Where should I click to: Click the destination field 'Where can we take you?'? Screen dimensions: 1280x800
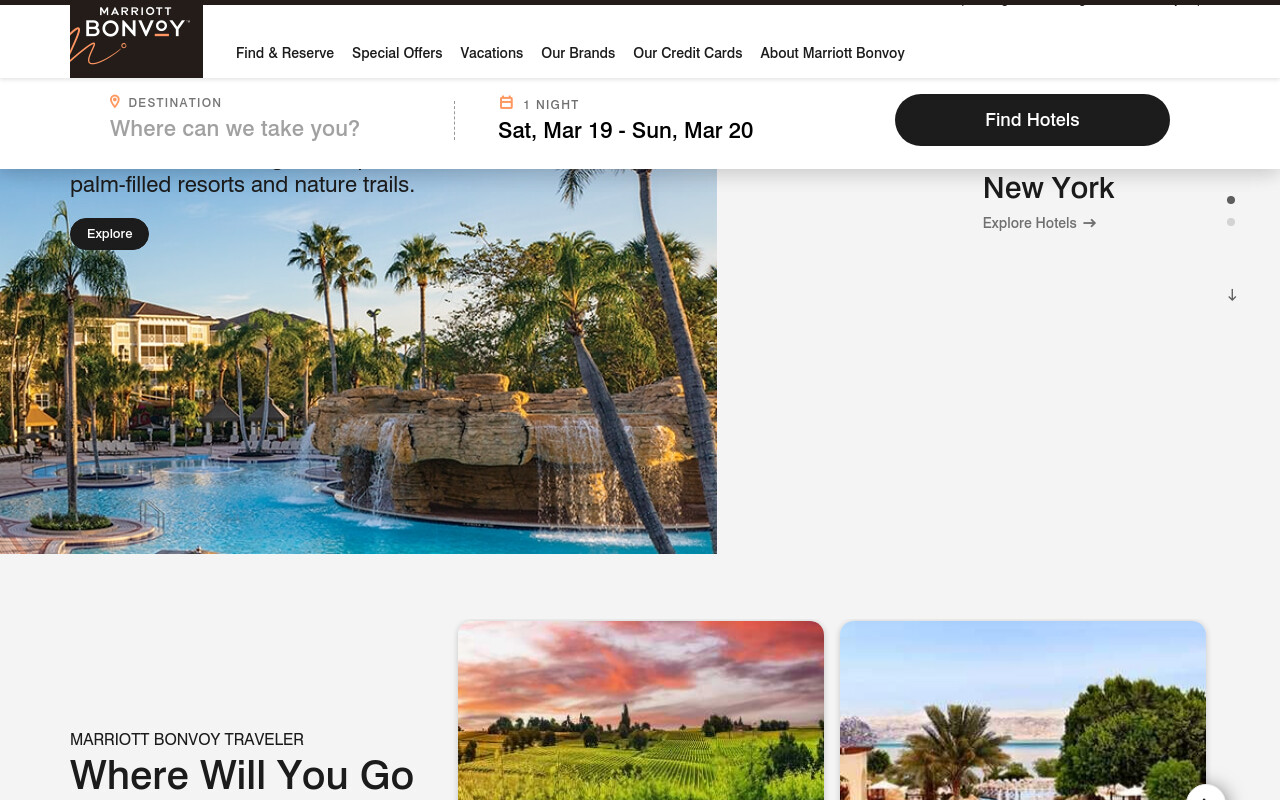pyautogui.click(x=235, y=129)
